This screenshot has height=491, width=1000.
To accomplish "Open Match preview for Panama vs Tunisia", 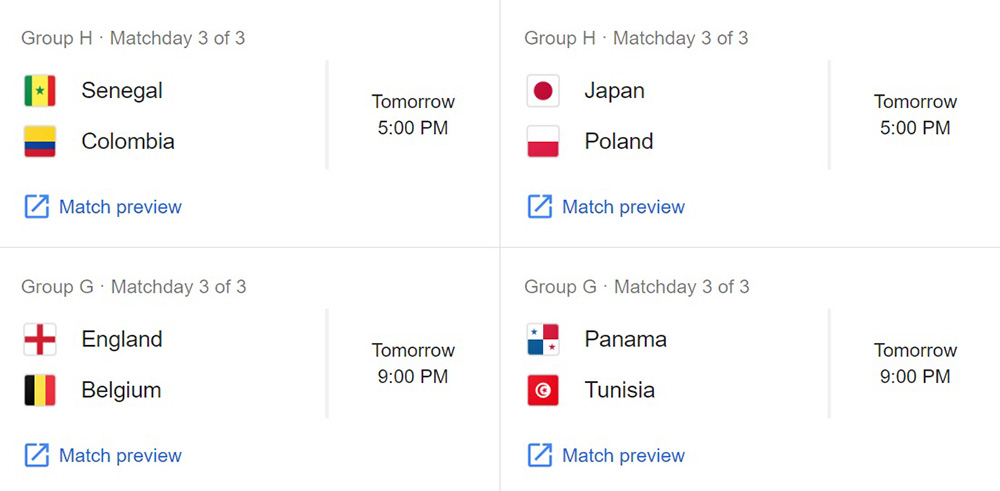I will (623, 456).
